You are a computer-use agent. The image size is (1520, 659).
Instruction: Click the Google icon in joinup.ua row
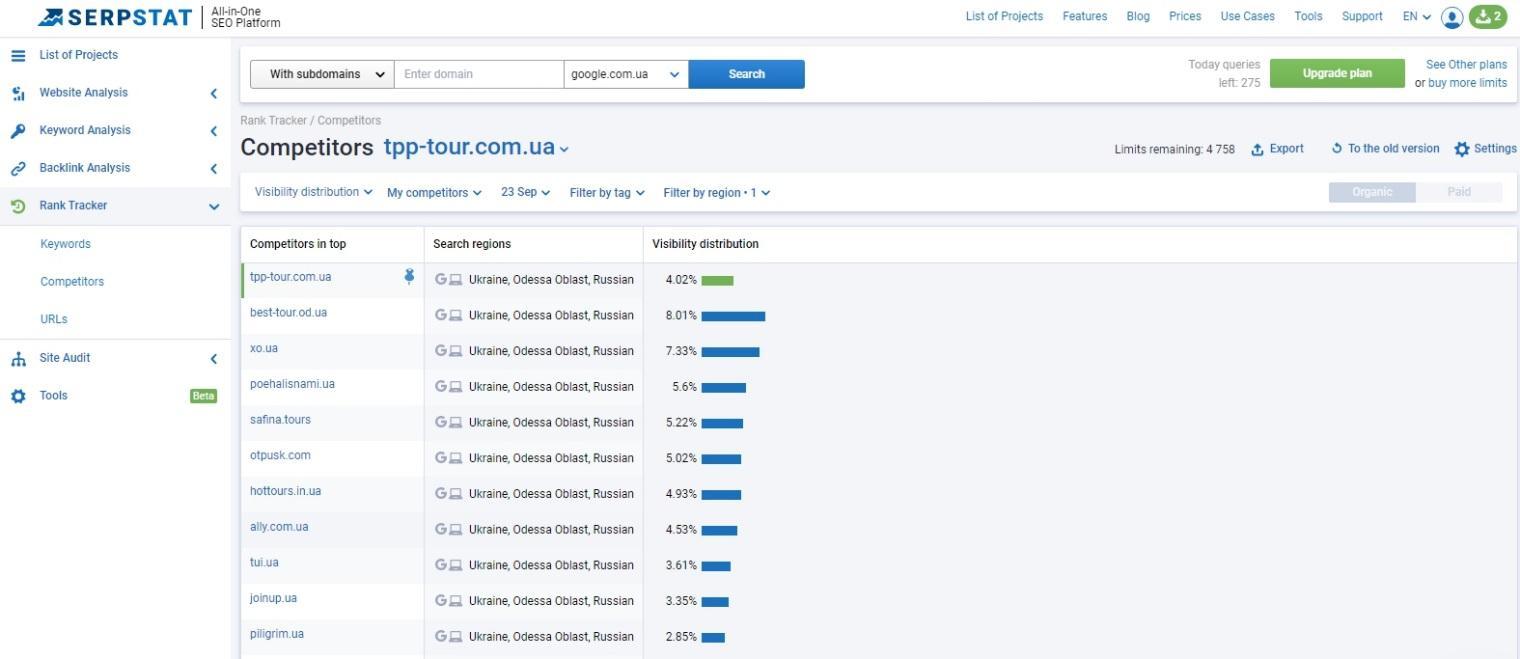(x=441, y=601)
